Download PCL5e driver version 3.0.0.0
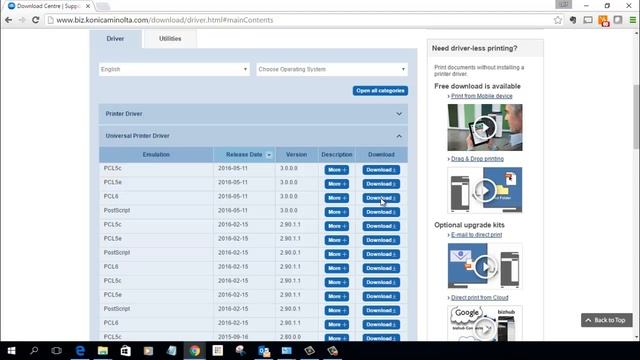Screen dimensions: 640x360 click(x=381, y=184)
